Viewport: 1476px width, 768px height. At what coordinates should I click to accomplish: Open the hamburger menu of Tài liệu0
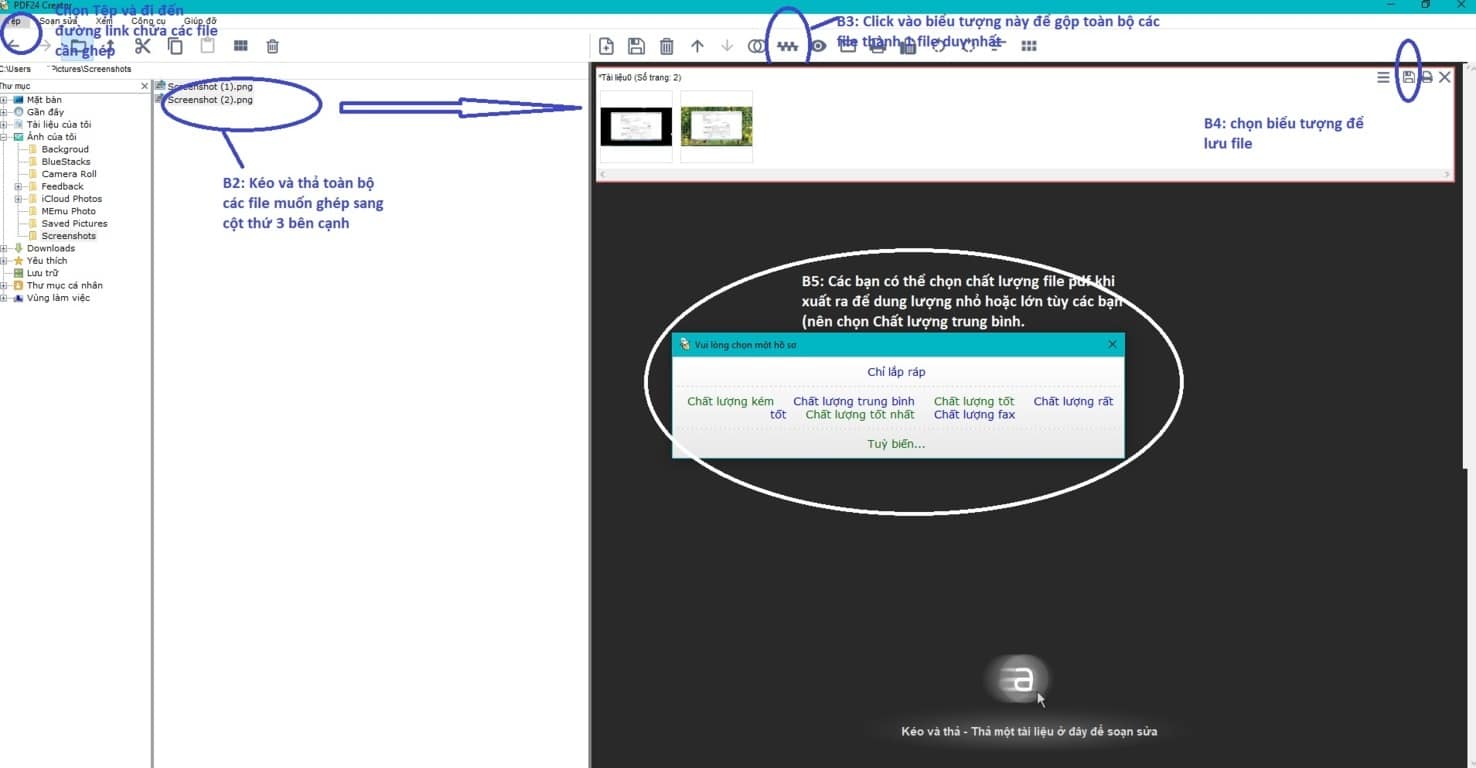[x=1383, y=77]
